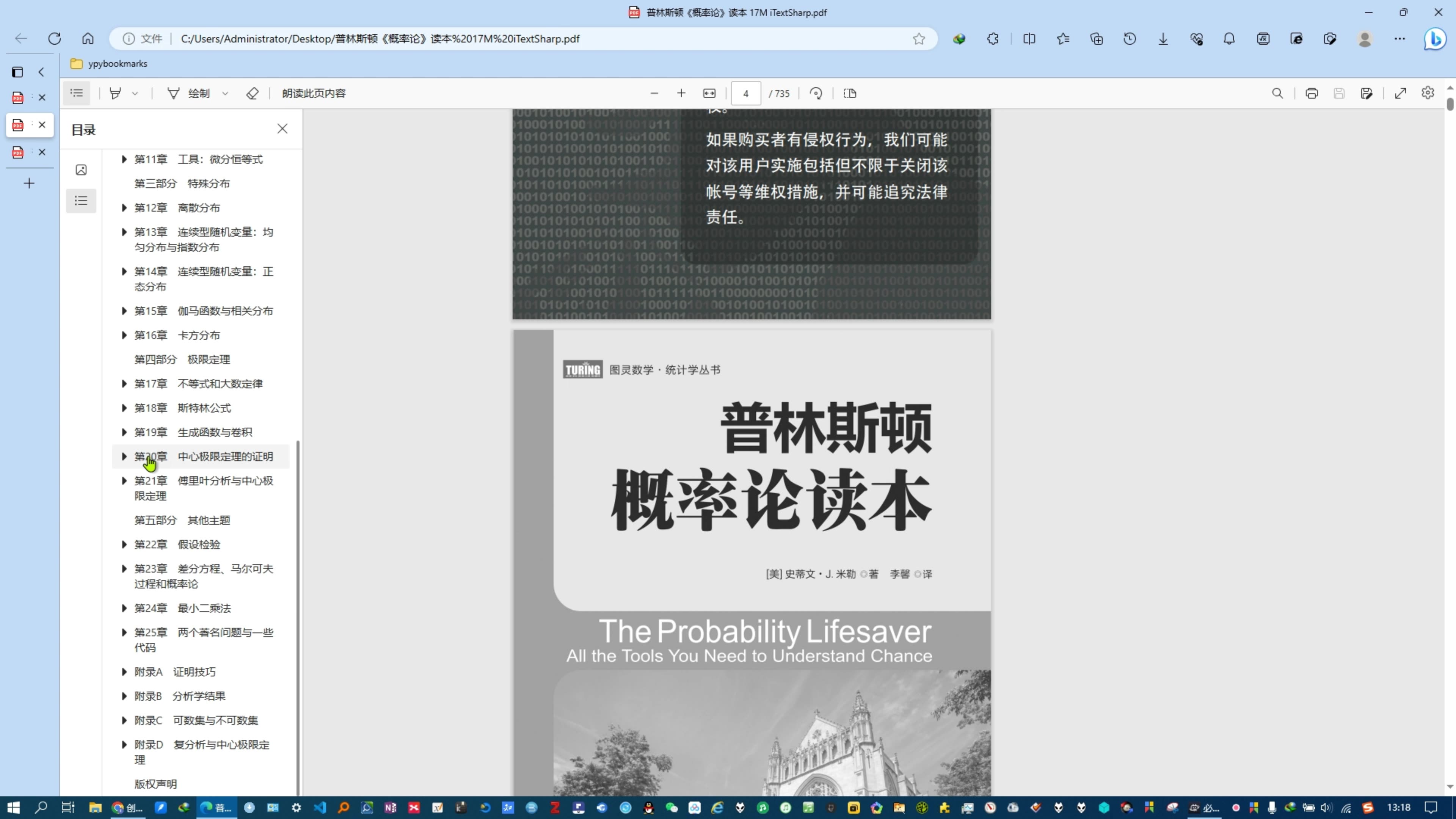This screenshot has height=819, width=1456.
Task: Click the Read aloud (朗读此页内容) button
Action: (x=314, y=93)
